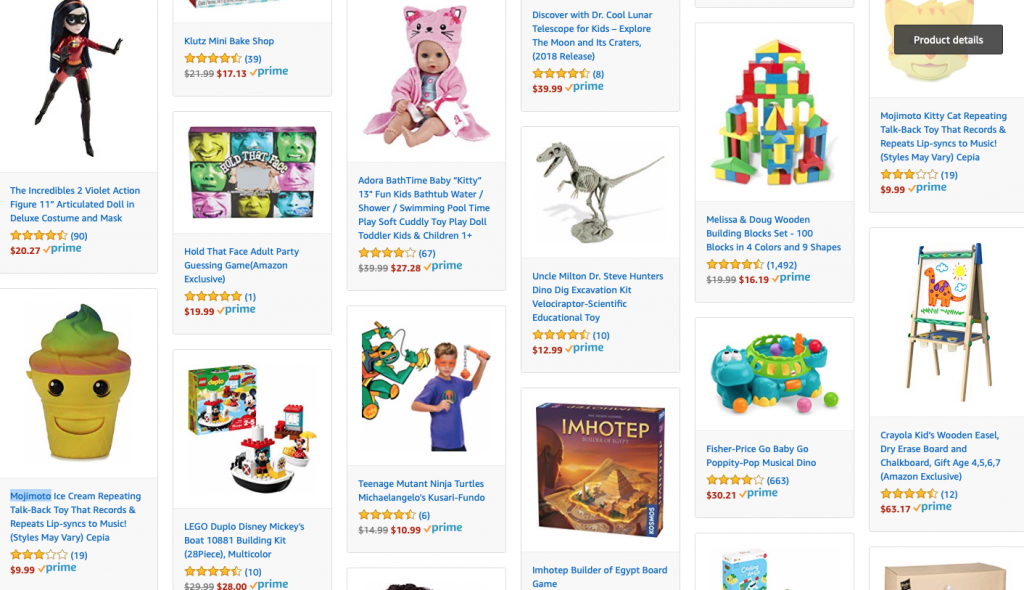Open the Incredibles 2 Violet doll image

pyautogui.click(x=78, y=78)
